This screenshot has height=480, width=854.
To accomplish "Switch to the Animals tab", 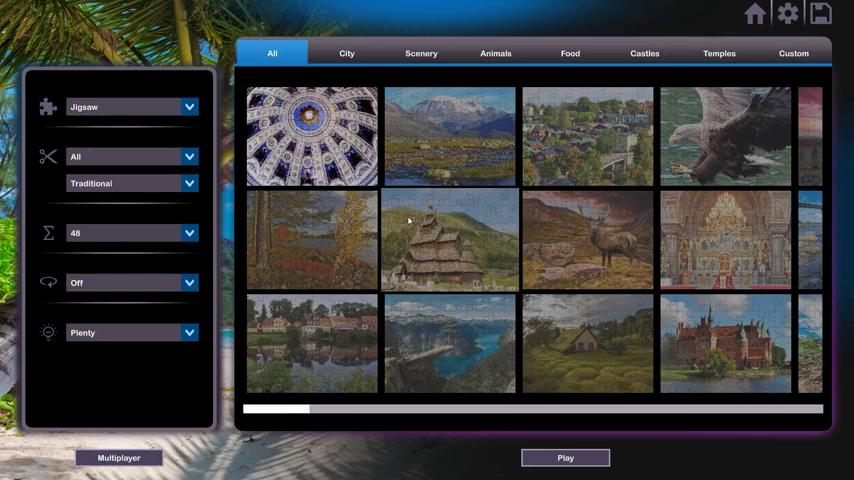I will click(x=495, y=53).
